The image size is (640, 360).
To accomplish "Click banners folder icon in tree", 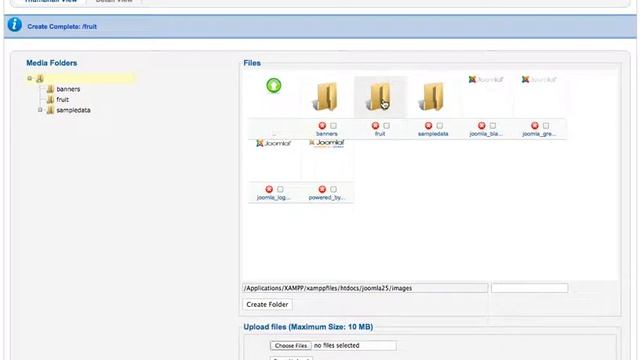I will point(50,89).
